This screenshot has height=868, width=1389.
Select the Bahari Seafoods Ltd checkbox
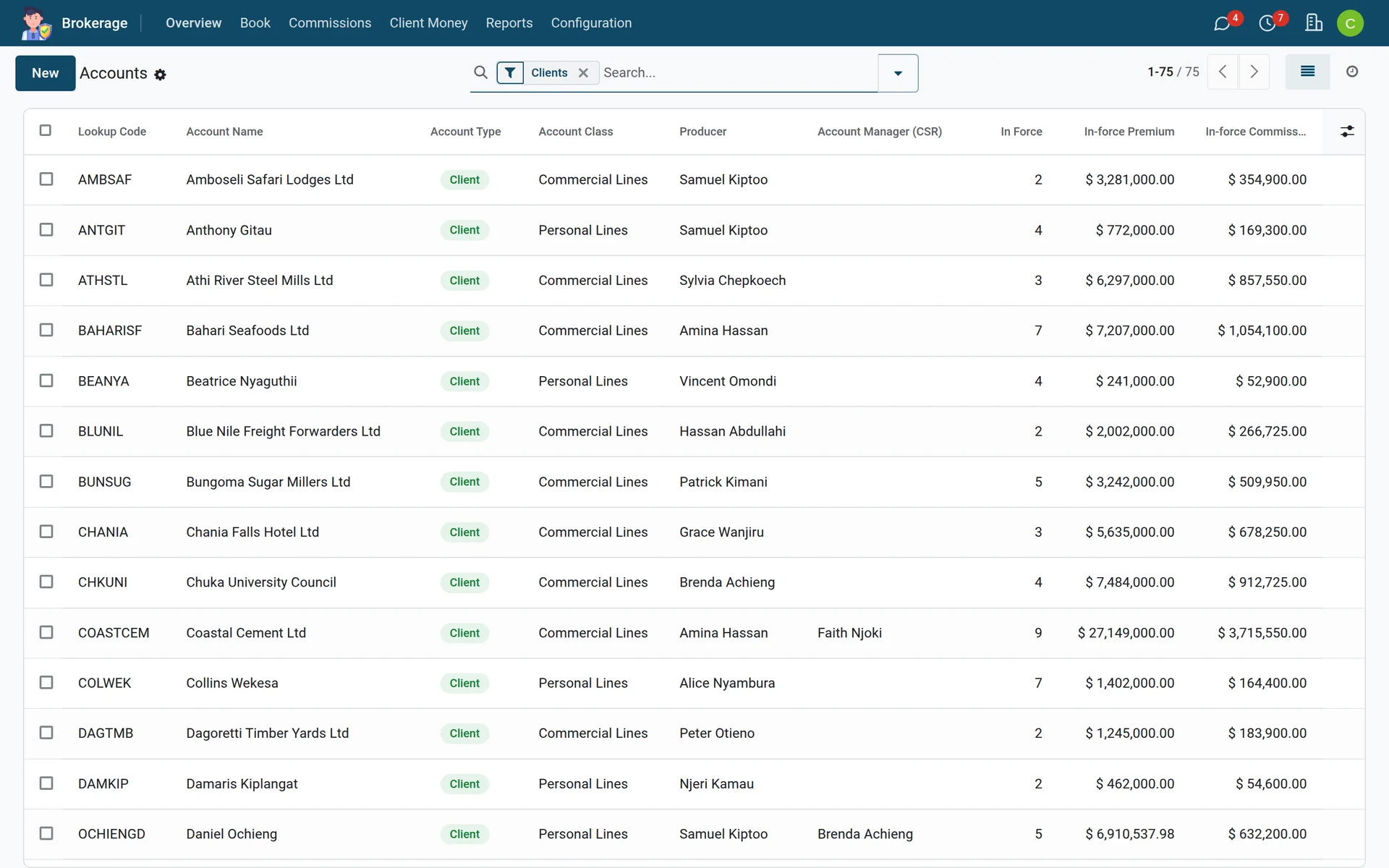pyautogui.click(x=46, y=330)
